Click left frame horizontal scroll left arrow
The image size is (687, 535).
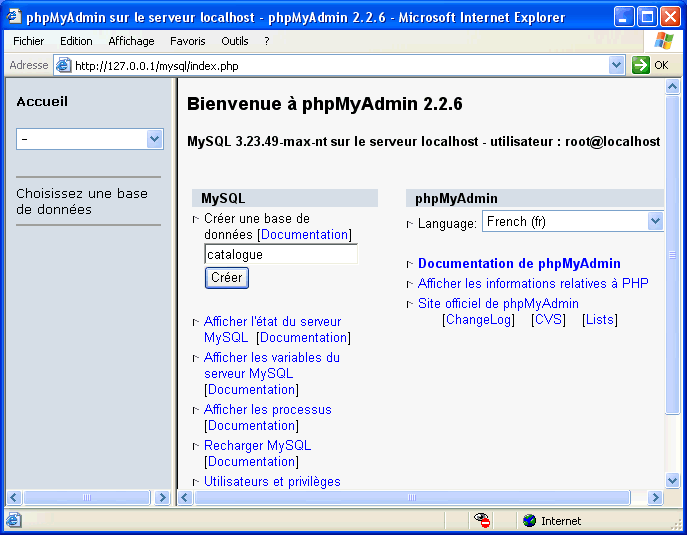pyautogui.click(x=13, y=498)
